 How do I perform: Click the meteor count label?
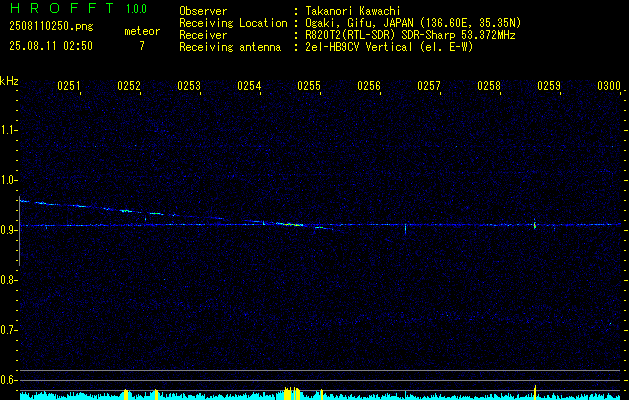[142, 31]
